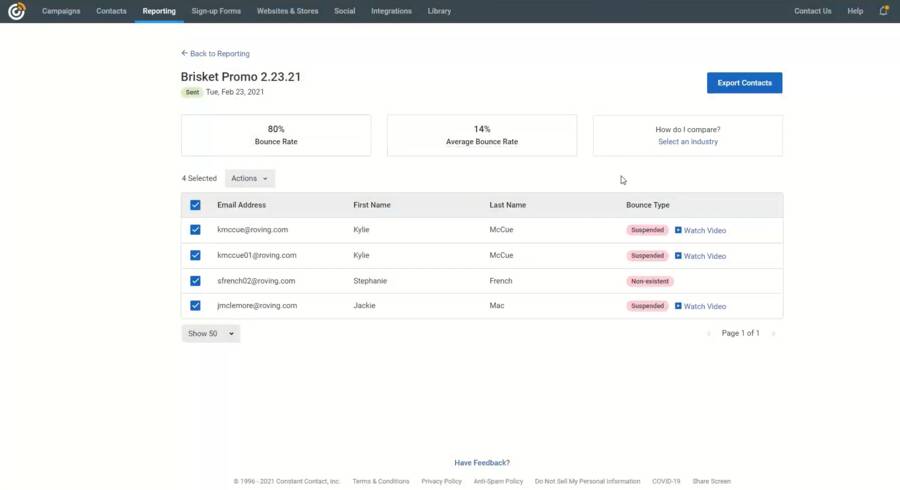Screen dimensions: 900x490
Task: Click the video icon in jmclemore@roving.com row
Action: click(678, 306)
